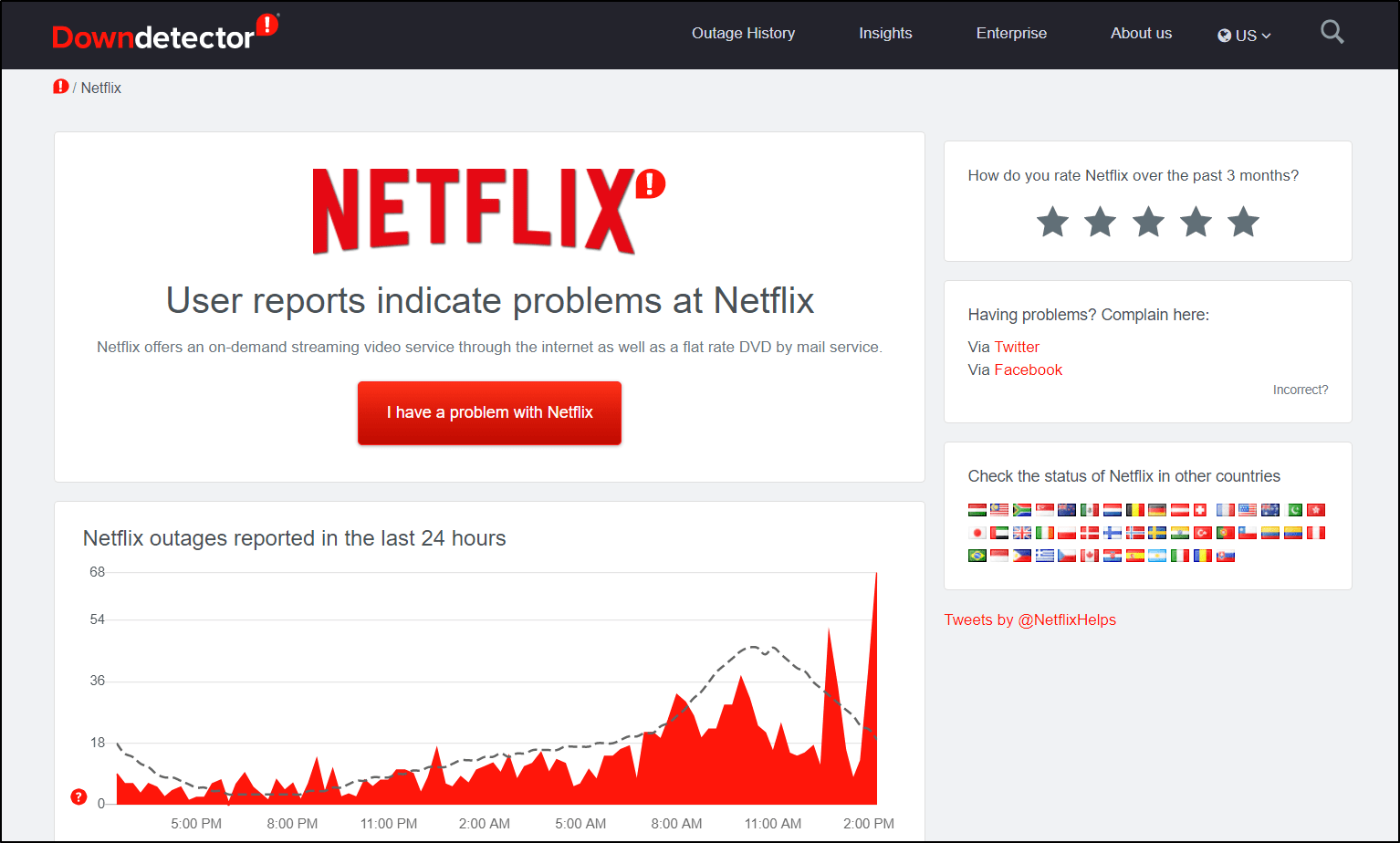Select the Finland flag

coord(1113,533)
